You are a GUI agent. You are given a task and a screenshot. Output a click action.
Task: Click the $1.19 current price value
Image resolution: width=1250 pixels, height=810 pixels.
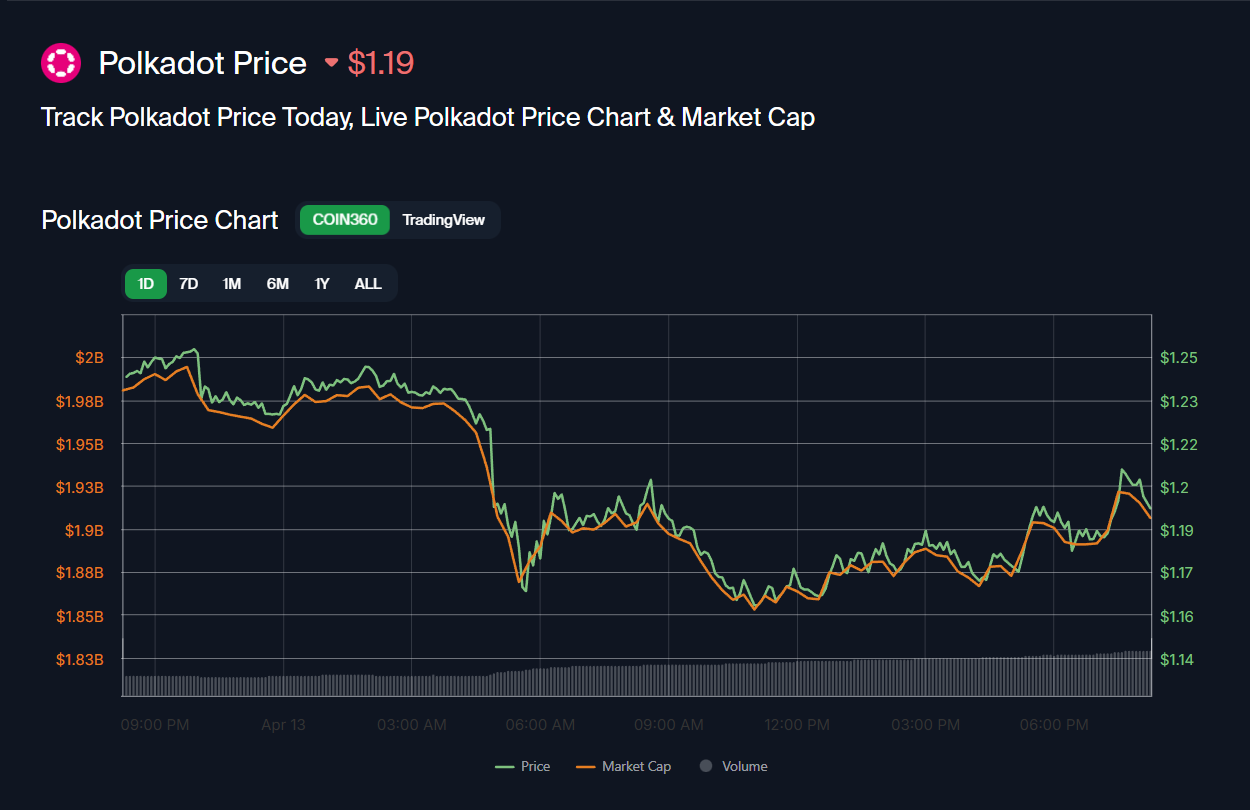[380, 63]
